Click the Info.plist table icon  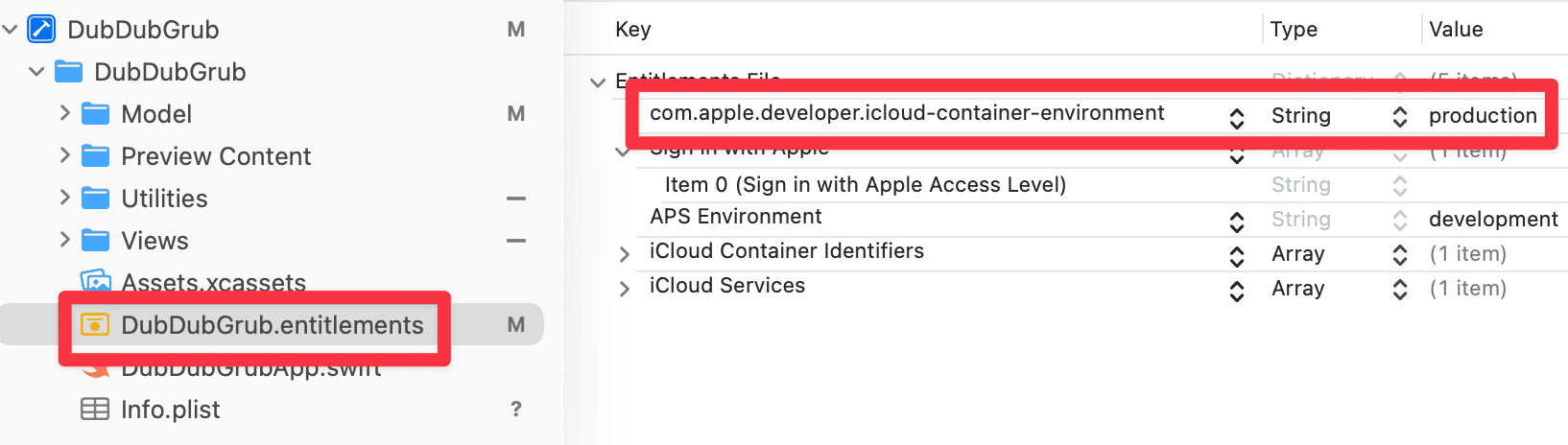click(94, 410)
